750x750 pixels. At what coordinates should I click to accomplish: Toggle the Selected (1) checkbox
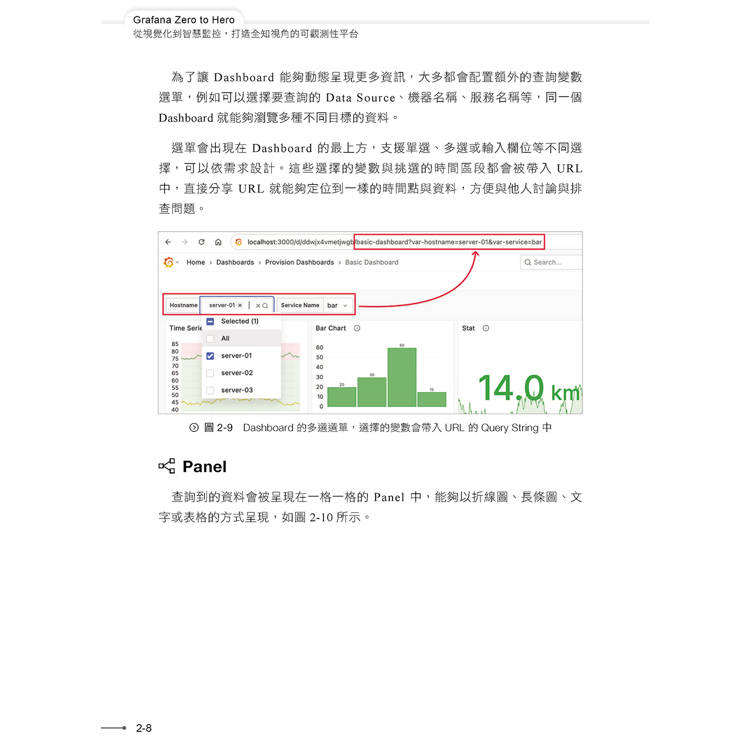(210, 322)
